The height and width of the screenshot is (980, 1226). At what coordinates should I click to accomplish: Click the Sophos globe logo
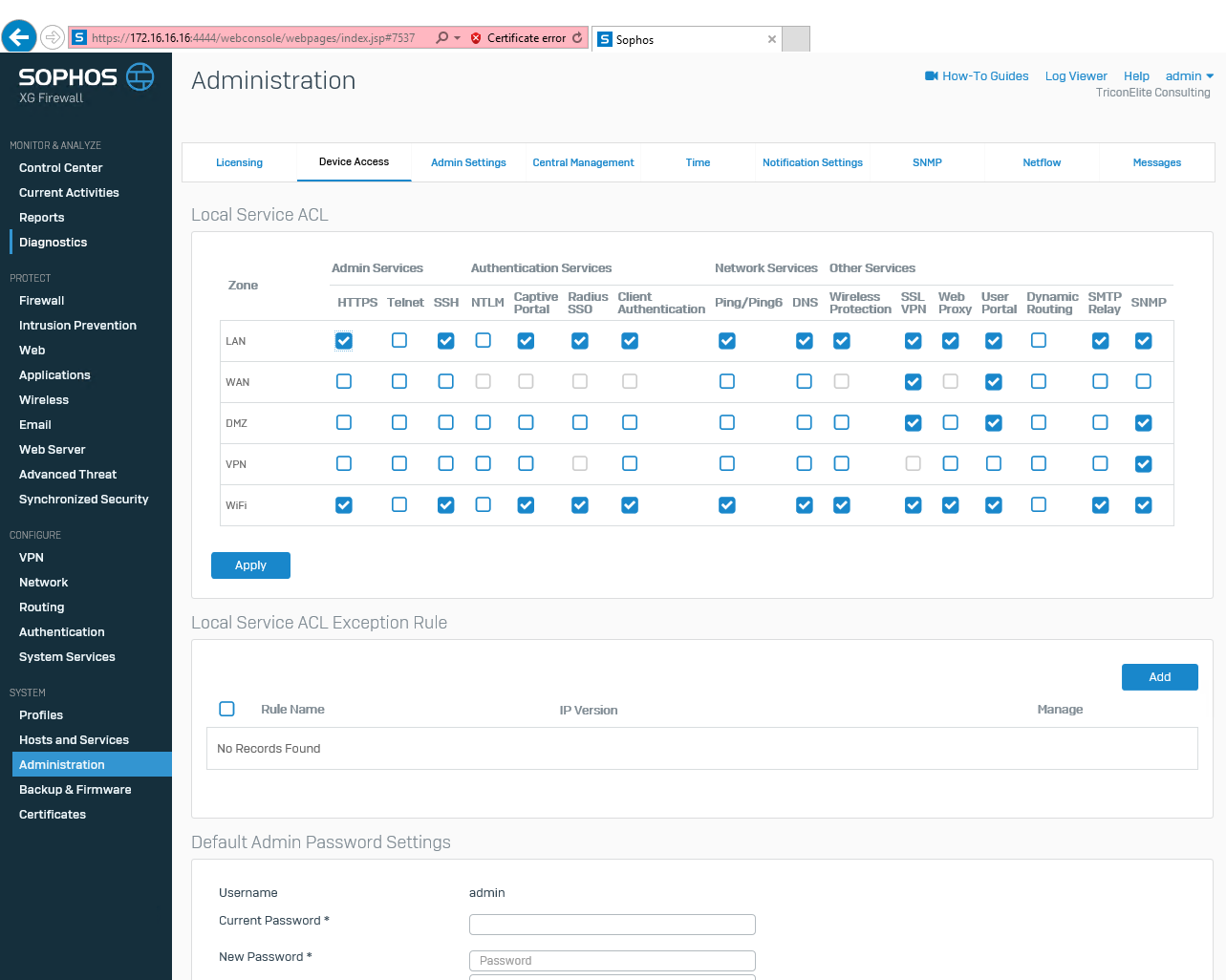140,76
